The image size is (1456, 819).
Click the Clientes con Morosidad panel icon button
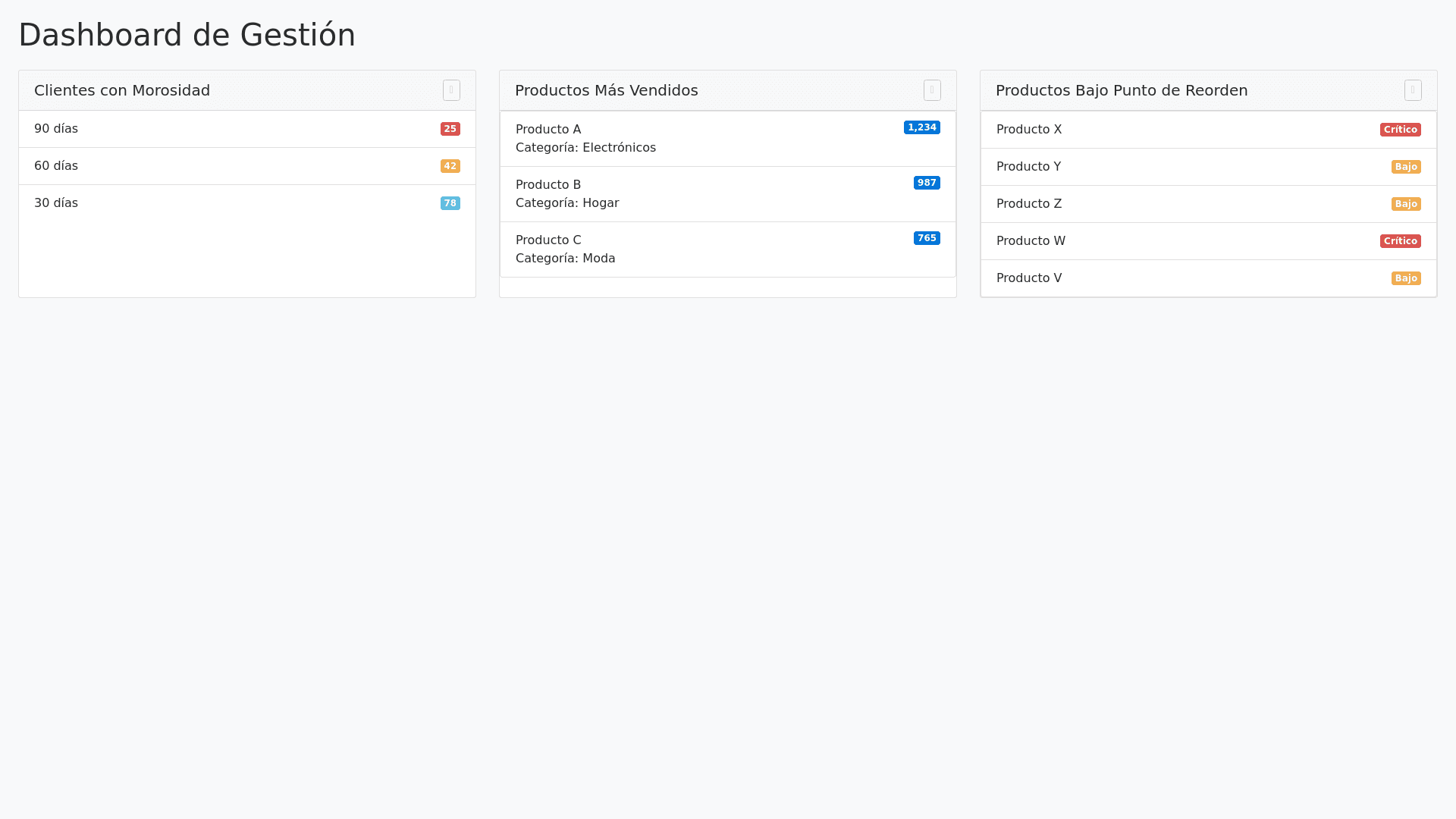click(x=451, y=90)
